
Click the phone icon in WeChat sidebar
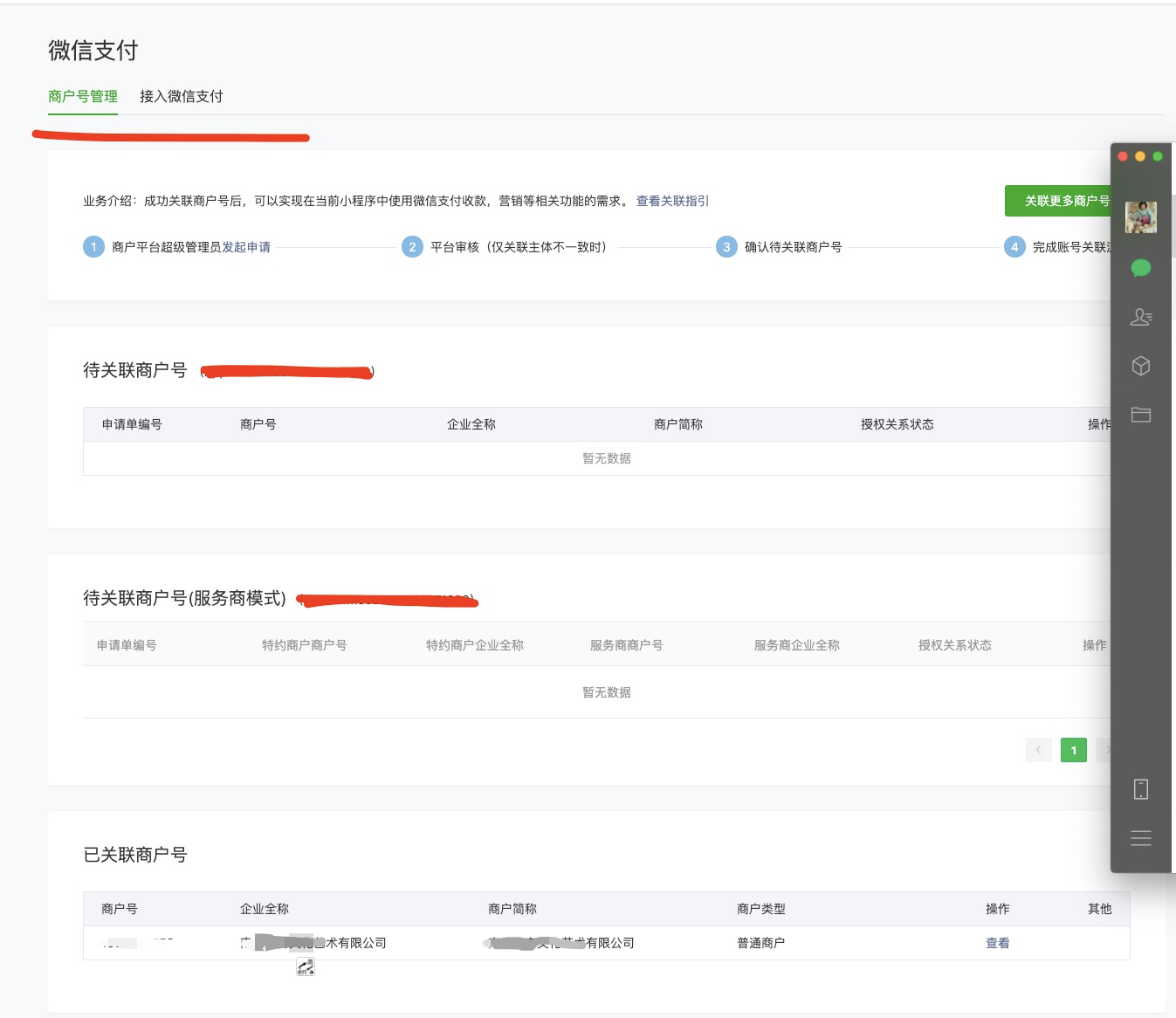1140,789
